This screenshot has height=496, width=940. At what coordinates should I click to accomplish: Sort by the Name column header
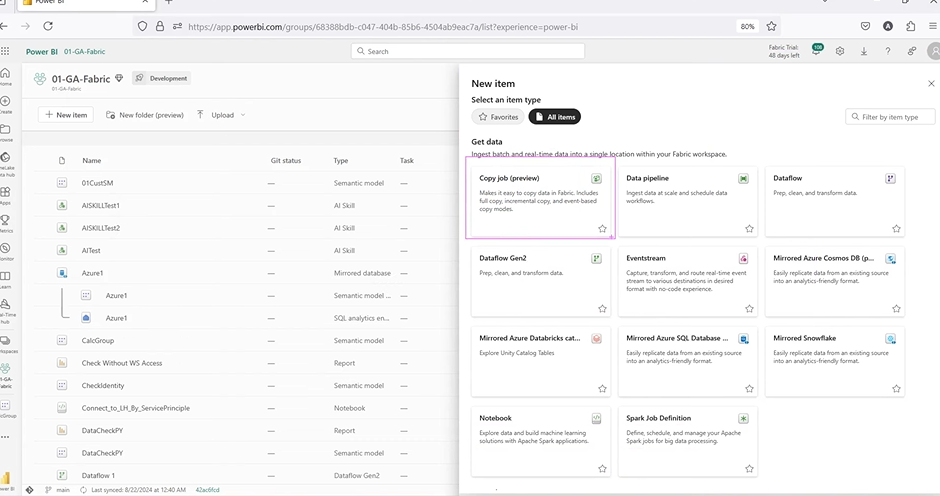[91, 160]
